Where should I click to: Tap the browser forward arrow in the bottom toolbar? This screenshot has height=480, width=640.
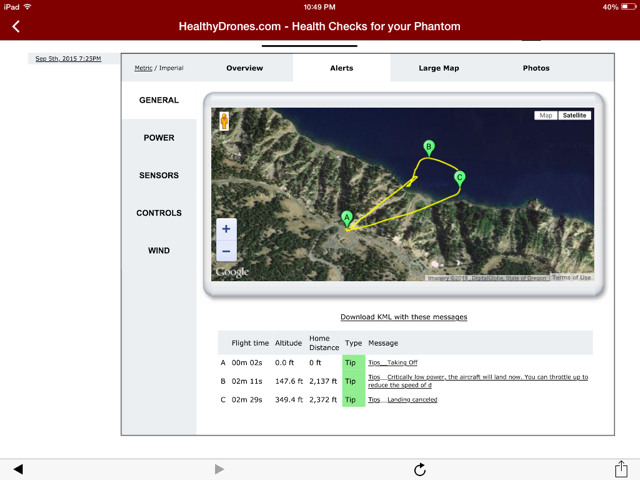point(219,469)
